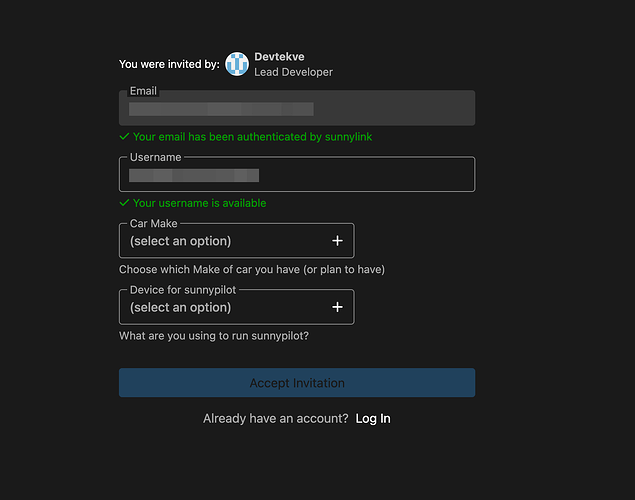Screen dimensions: 635x500
Task: Click 'What are you using to run sunnypilot?'
Action: tap(214, 336)
